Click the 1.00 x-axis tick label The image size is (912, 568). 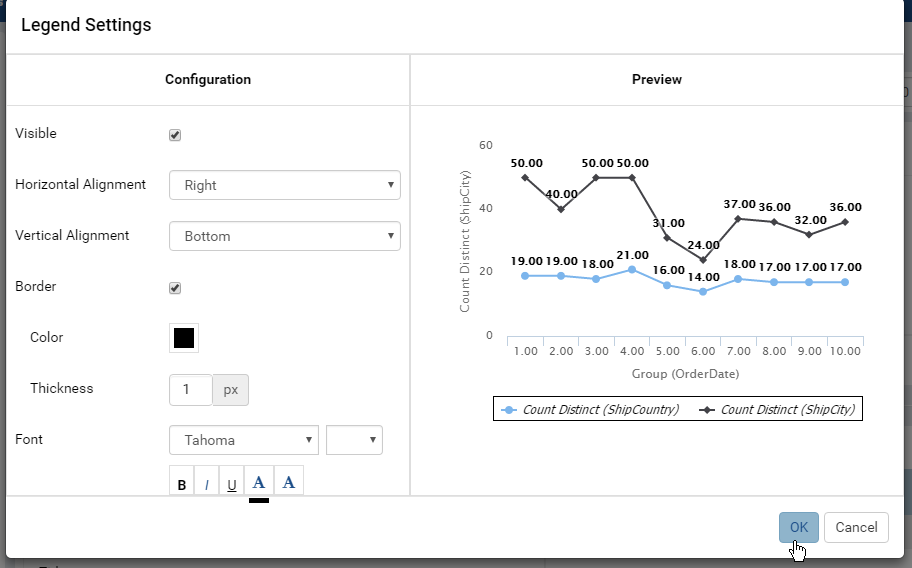(526, 351)
